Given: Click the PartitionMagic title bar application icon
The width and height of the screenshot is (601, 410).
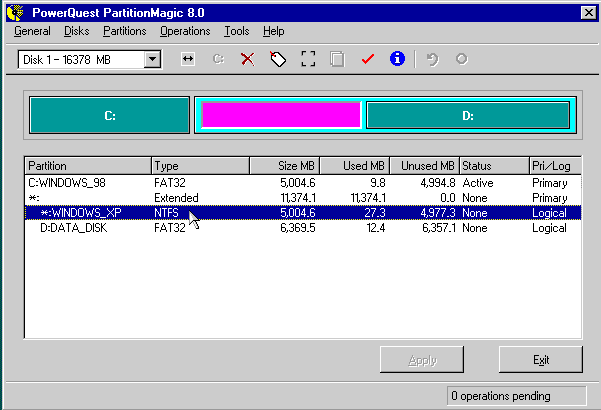Looking at the screenshot, I should [x=15, y=13].
